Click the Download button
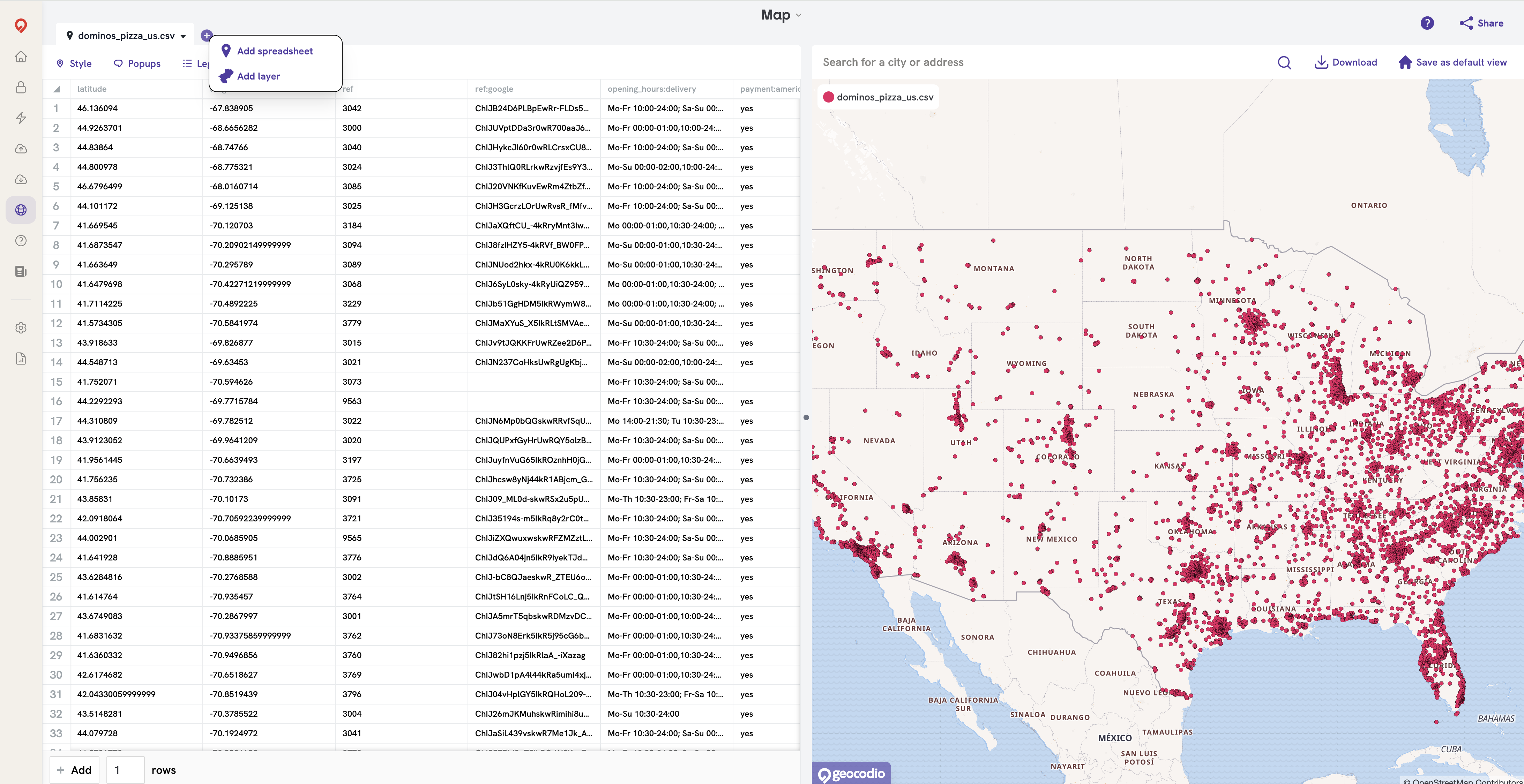Screen dimensions: 1524x784 tap(1346, 63)
